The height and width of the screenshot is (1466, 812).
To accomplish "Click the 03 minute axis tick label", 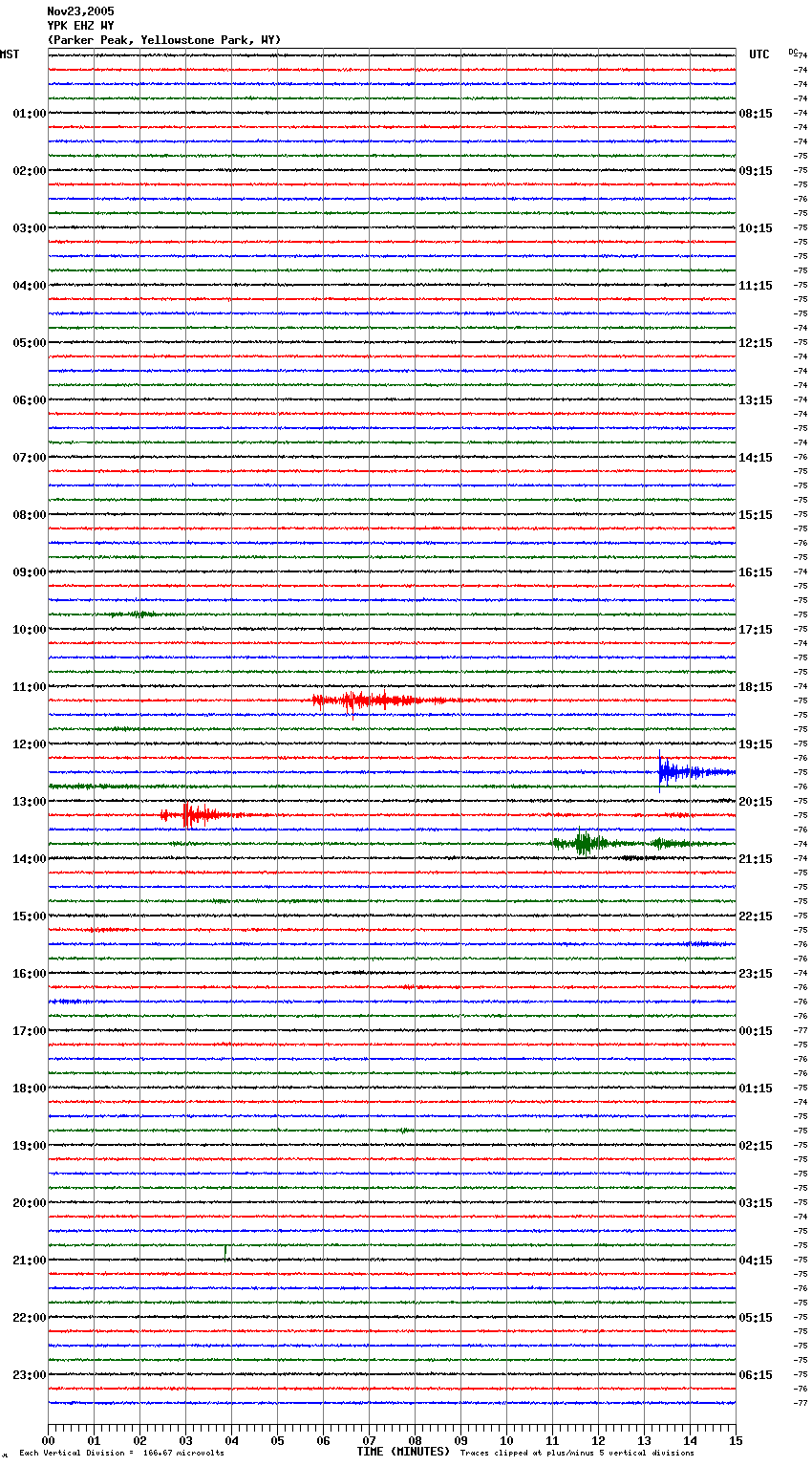I will [185, 1441].
